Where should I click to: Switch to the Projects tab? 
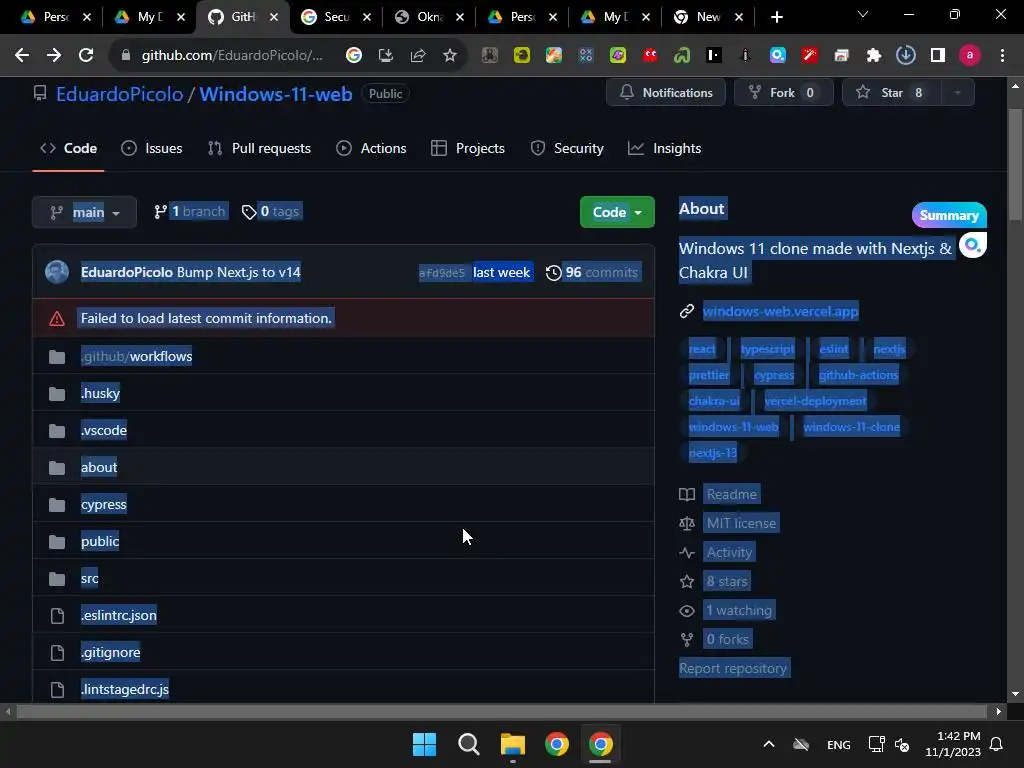(468, 148)
